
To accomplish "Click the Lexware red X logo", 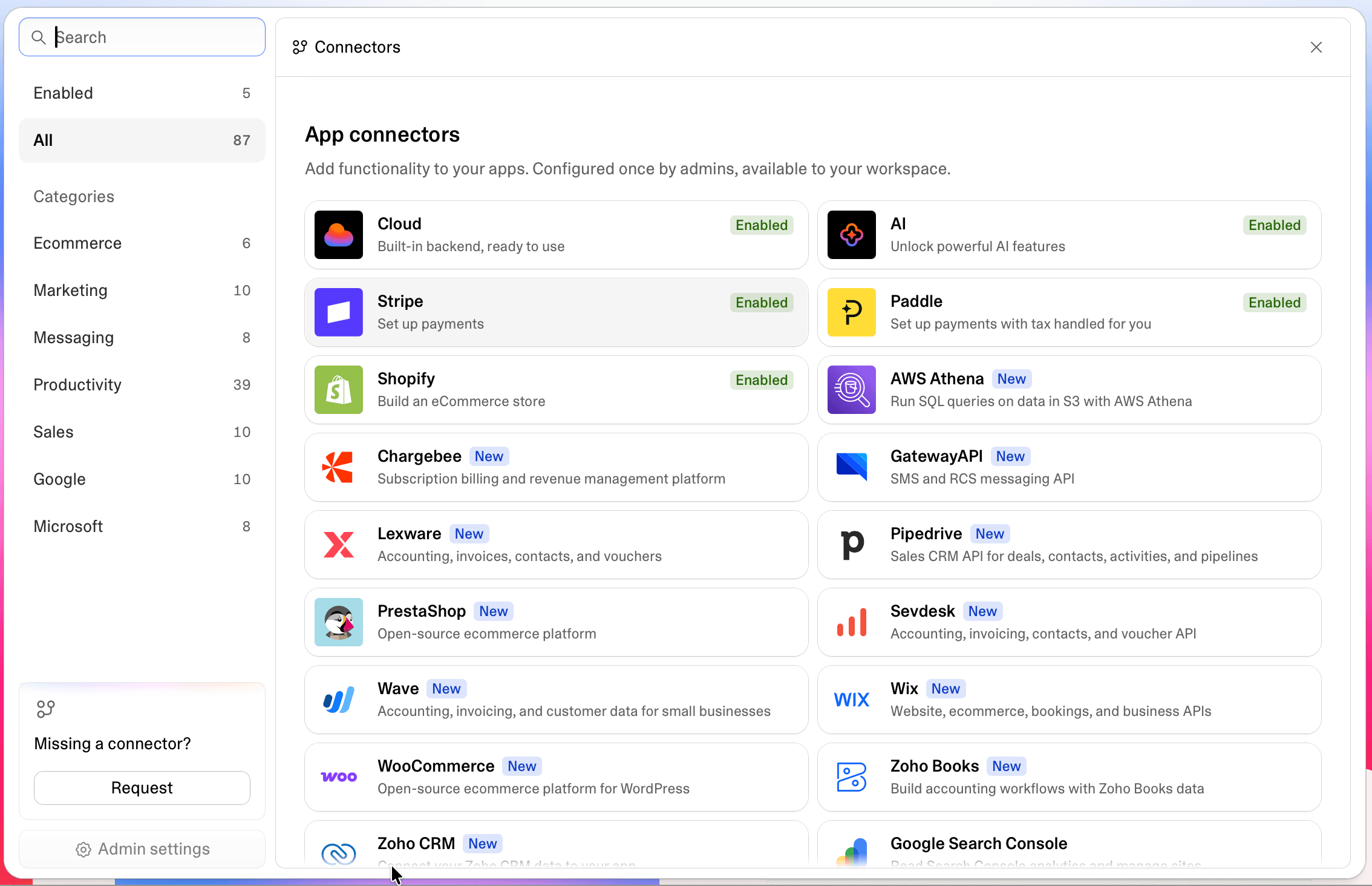I will pyautogui.click(x=339, y=545).
